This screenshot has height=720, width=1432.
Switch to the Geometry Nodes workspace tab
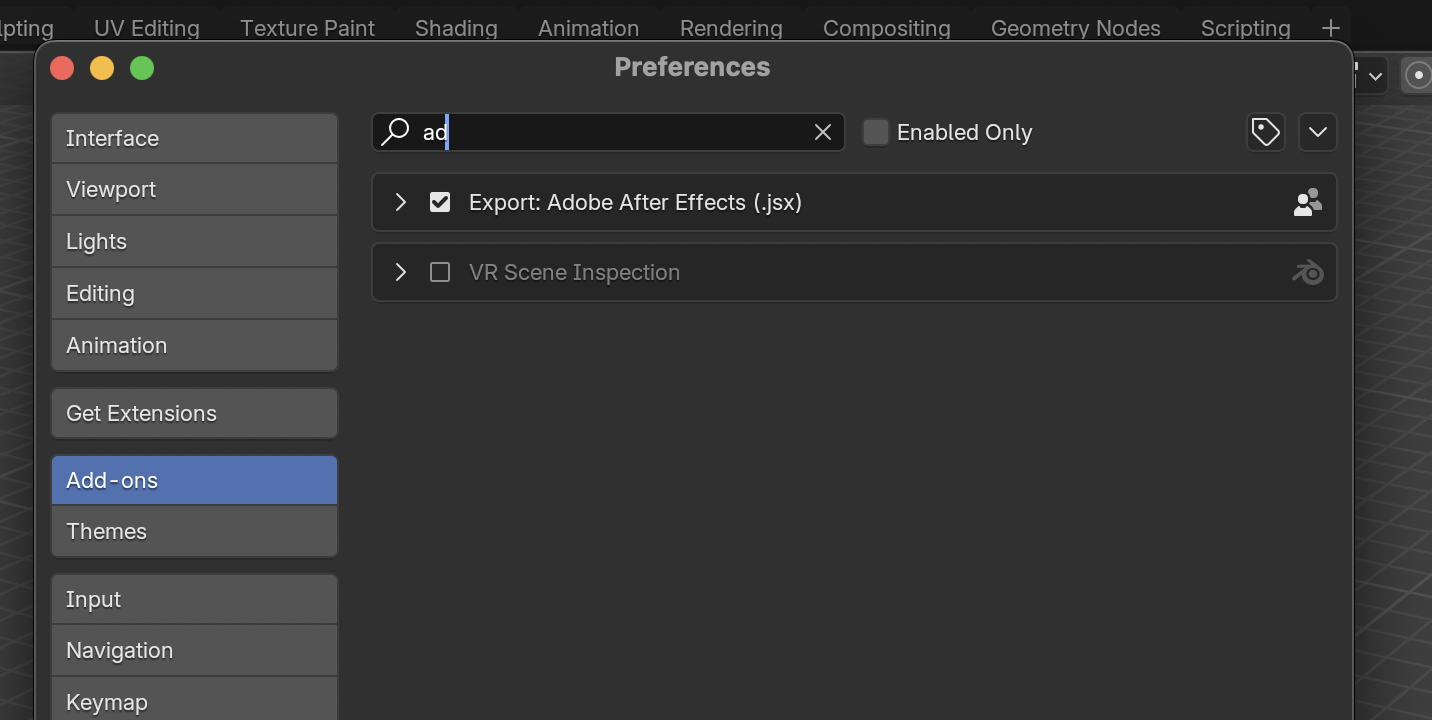click(1075, 28)
